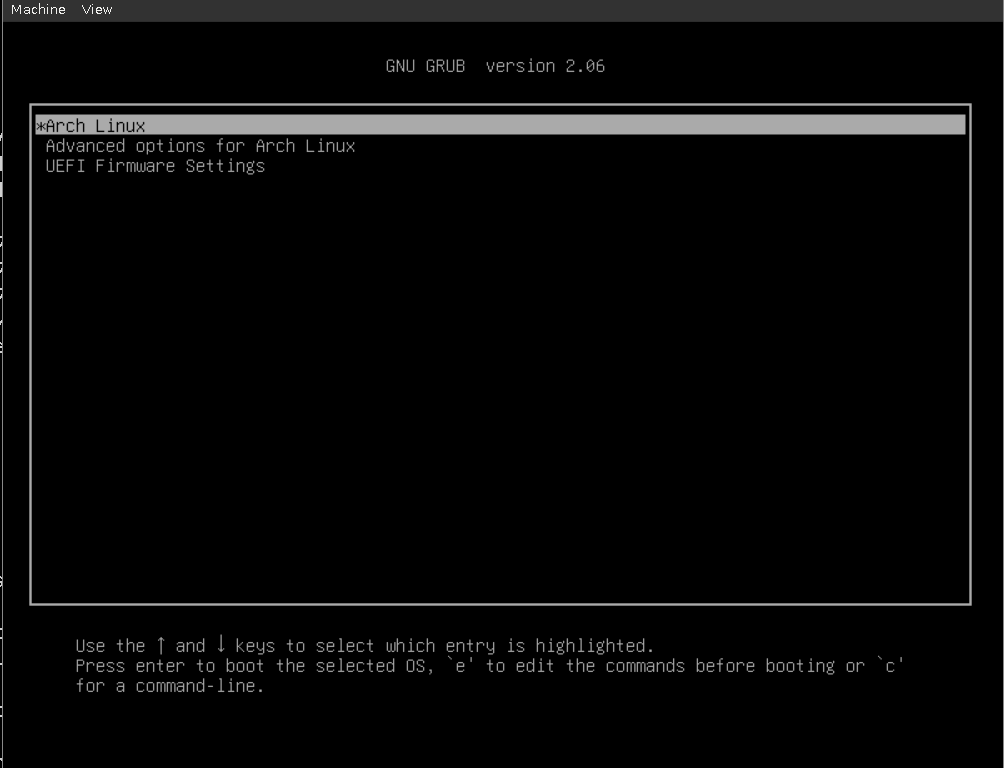
Task: Click the 'Press enter to boot' instruction line
Action: tap(490, 666)
